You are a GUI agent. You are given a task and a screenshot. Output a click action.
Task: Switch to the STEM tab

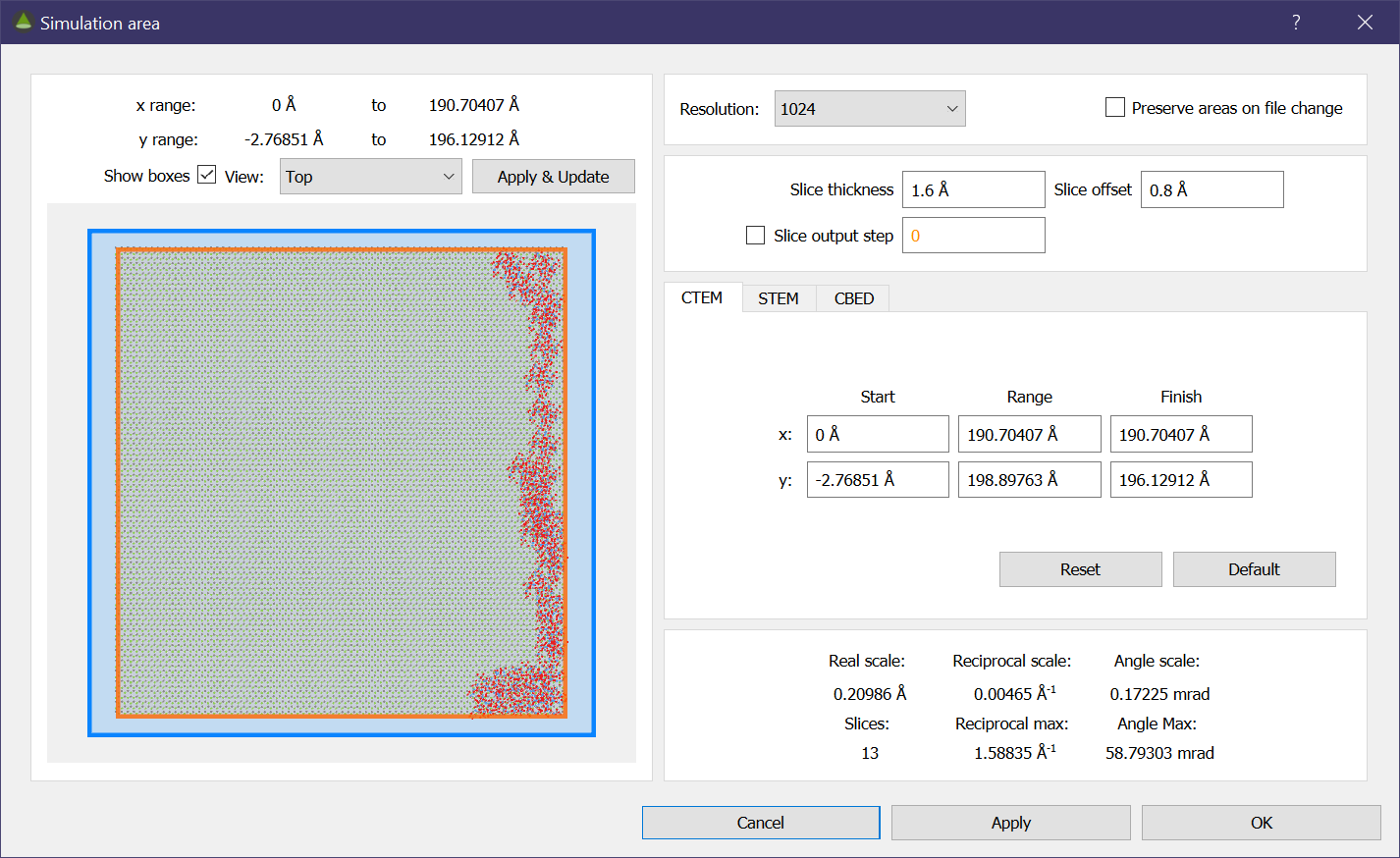coord(779,298)
